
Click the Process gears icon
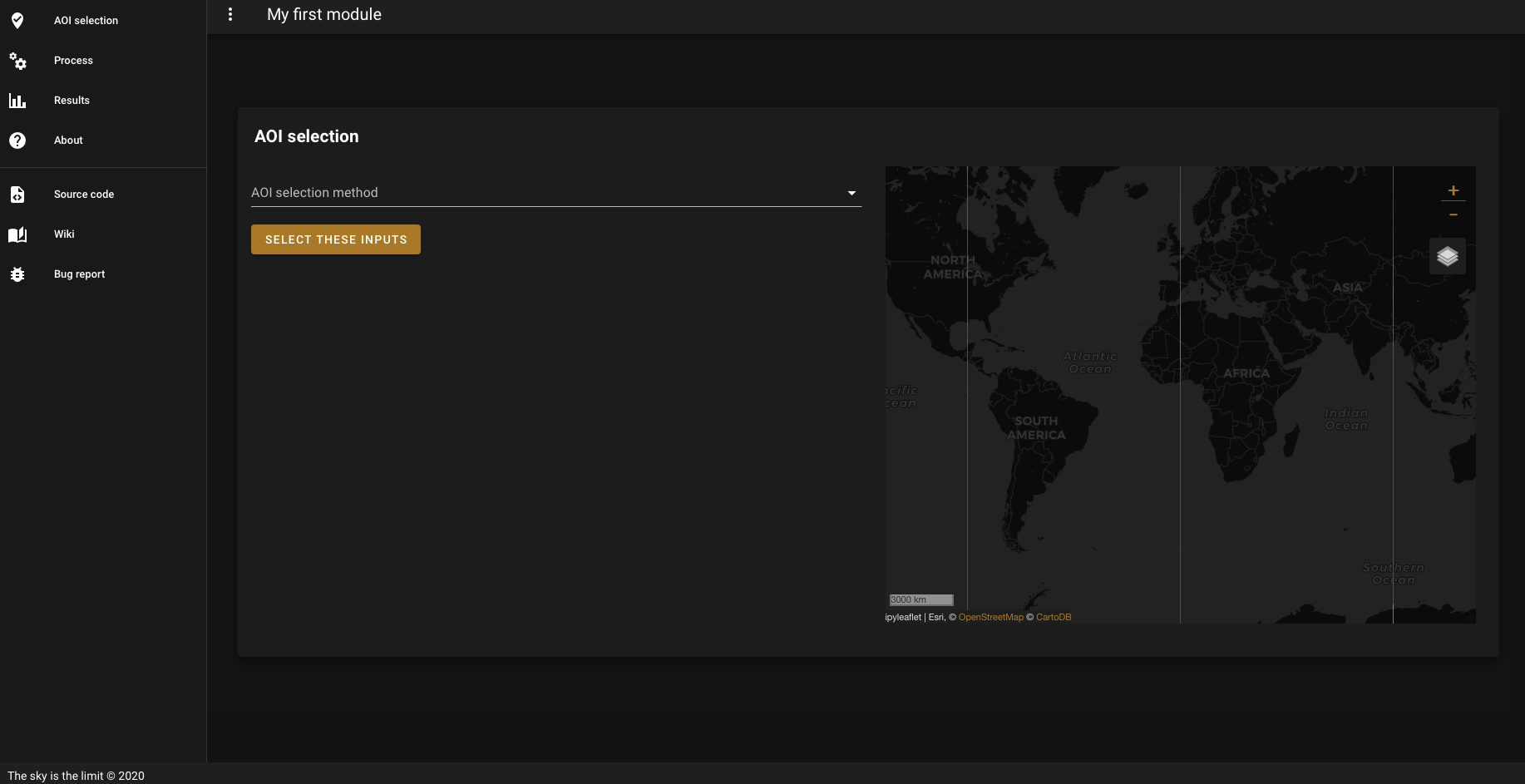(x=17, y=61)
